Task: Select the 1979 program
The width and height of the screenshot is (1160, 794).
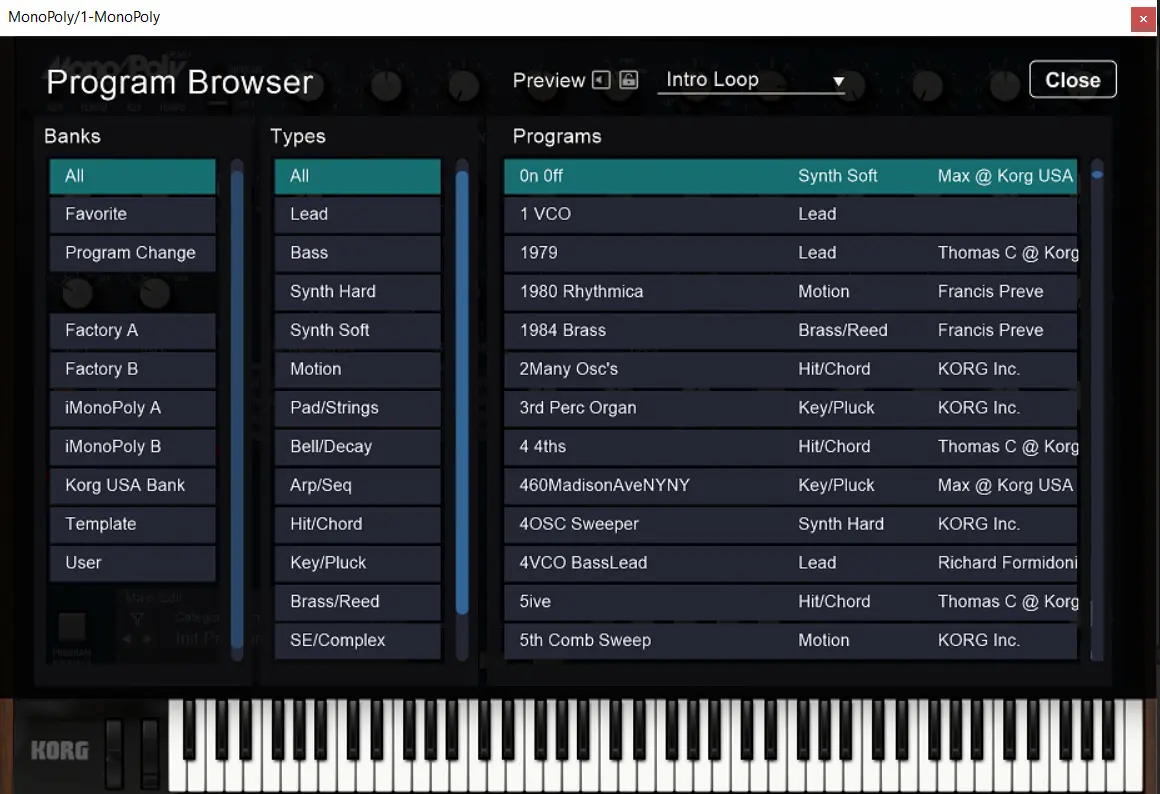Action: point(790,253)
